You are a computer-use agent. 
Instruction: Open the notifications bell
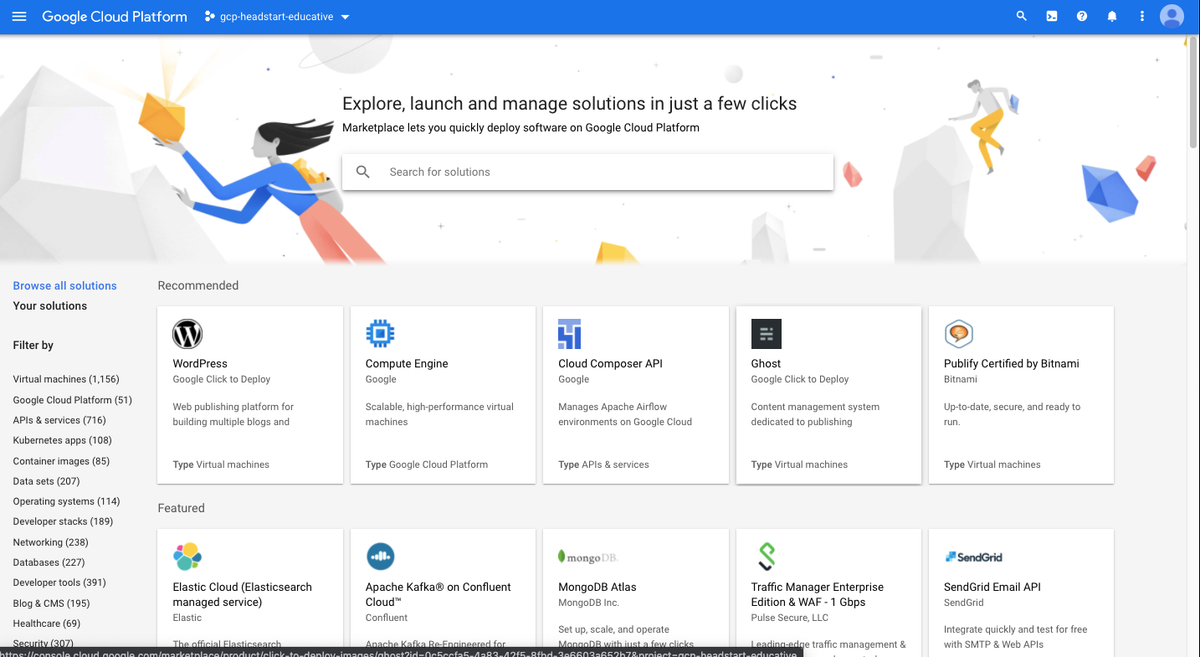pos(1112,16)
